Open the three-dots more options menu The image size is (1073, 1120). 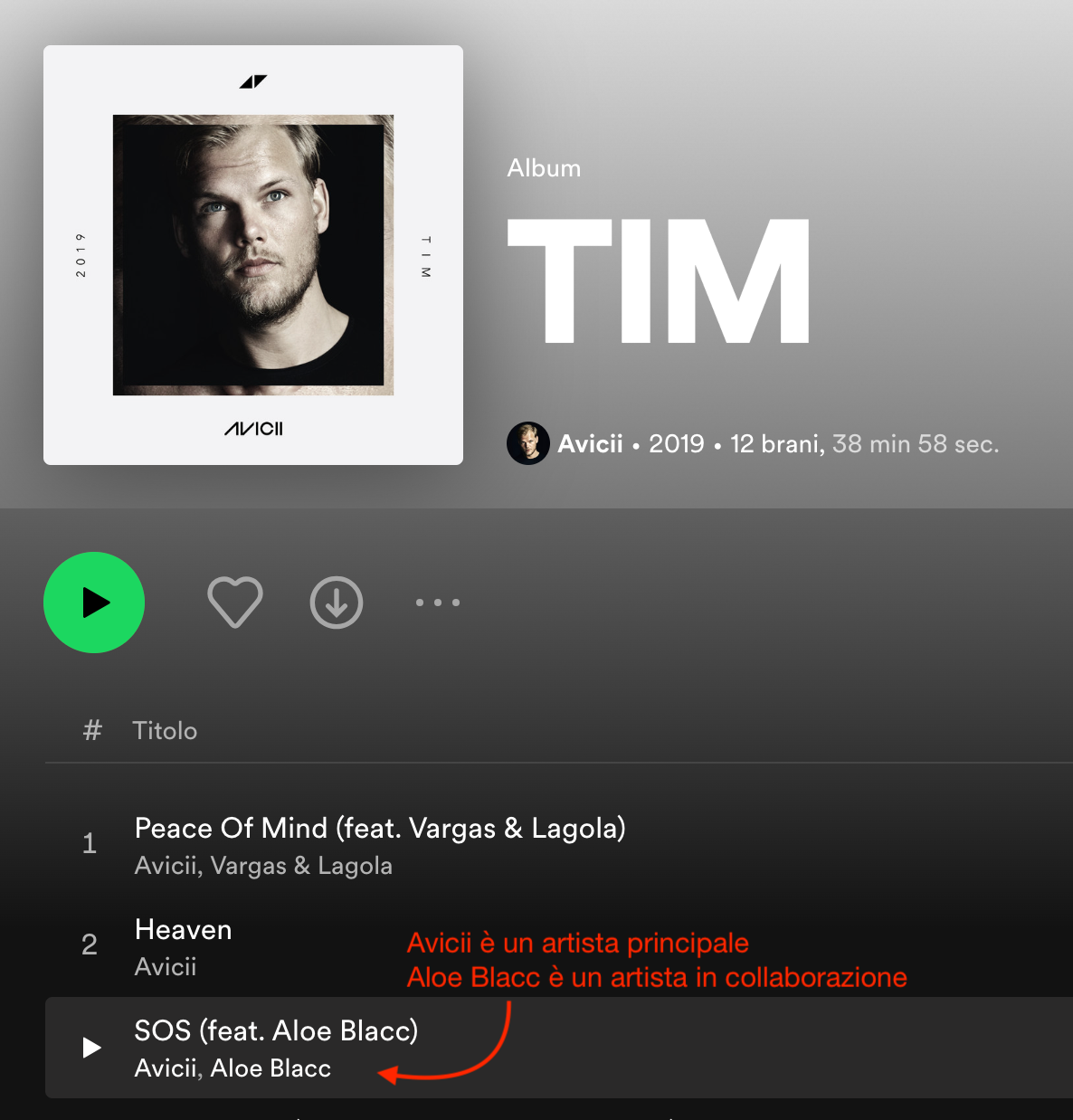point(438,603)
